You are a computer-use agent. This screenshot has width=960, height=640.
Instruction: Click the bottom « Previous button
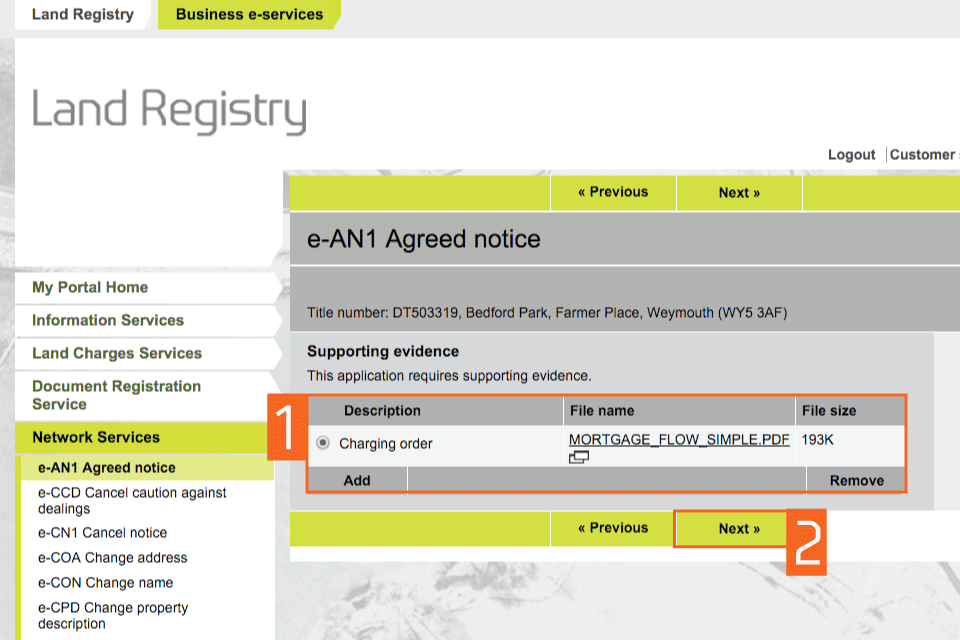[612, 528]
